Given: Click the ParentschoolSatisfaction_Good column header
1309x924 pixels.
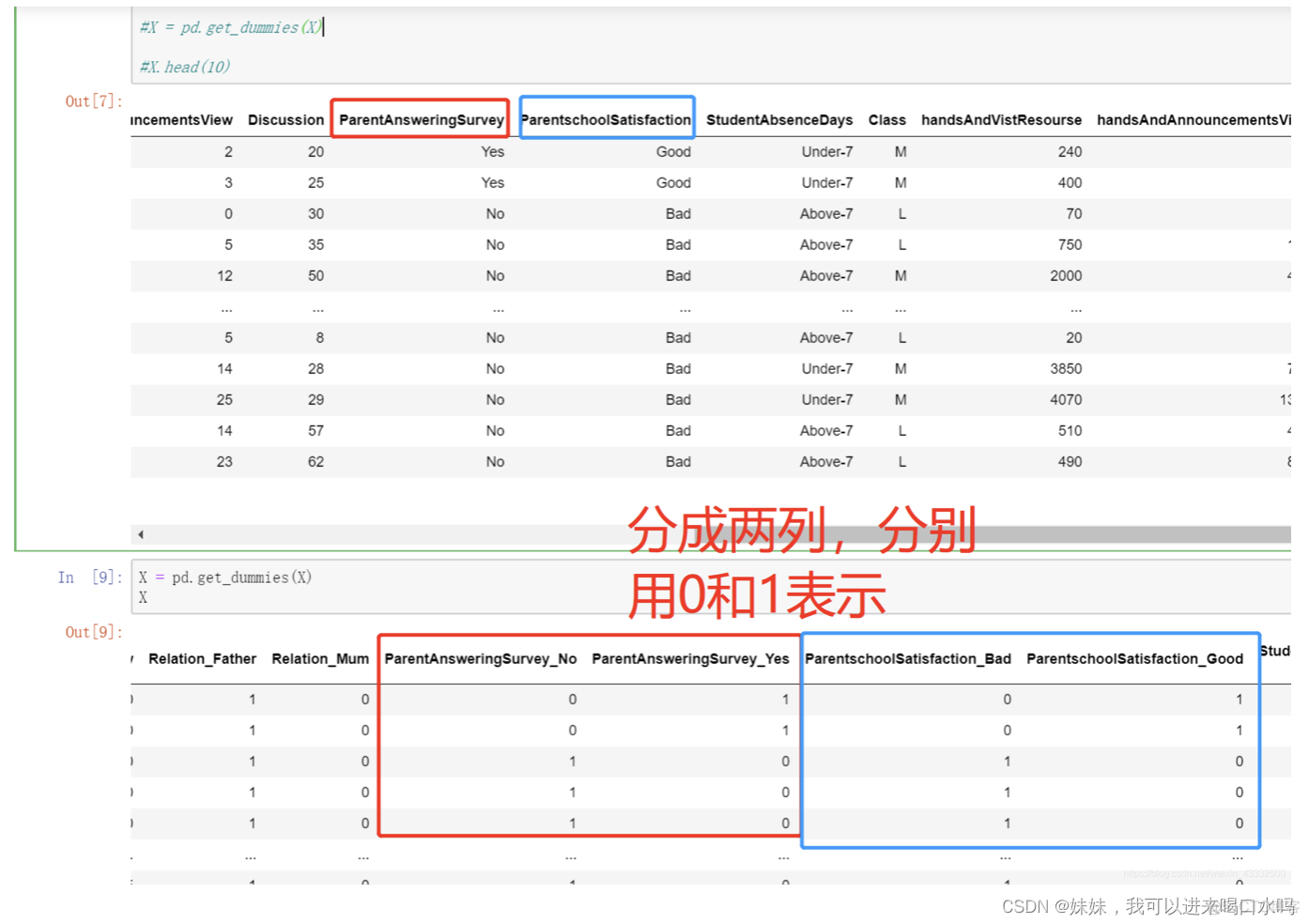Looking at the screenshot, I should click(x=1134, y=659).
